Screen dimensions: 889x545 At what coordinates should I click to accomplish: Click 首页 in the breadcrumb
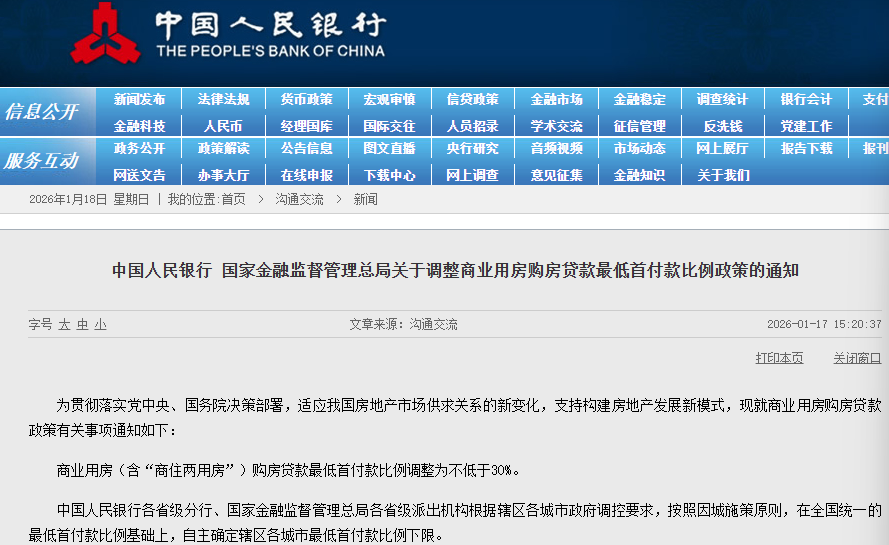tap(233, 199)
